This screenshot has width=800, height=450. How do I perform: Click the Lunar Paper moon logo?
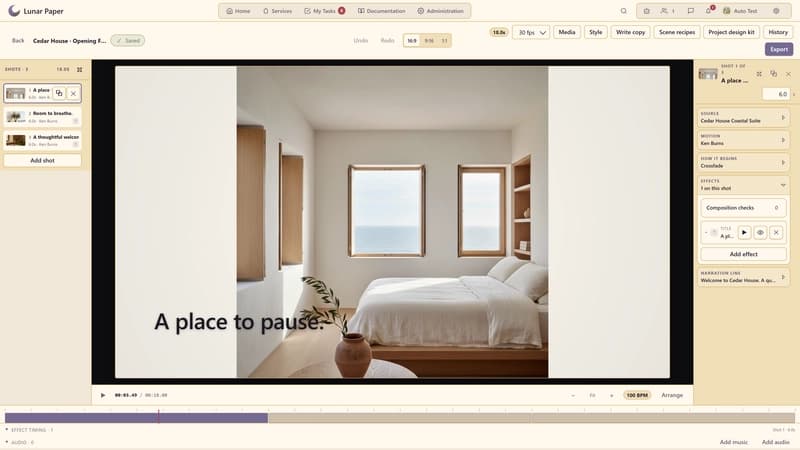(x=14, y=11)
